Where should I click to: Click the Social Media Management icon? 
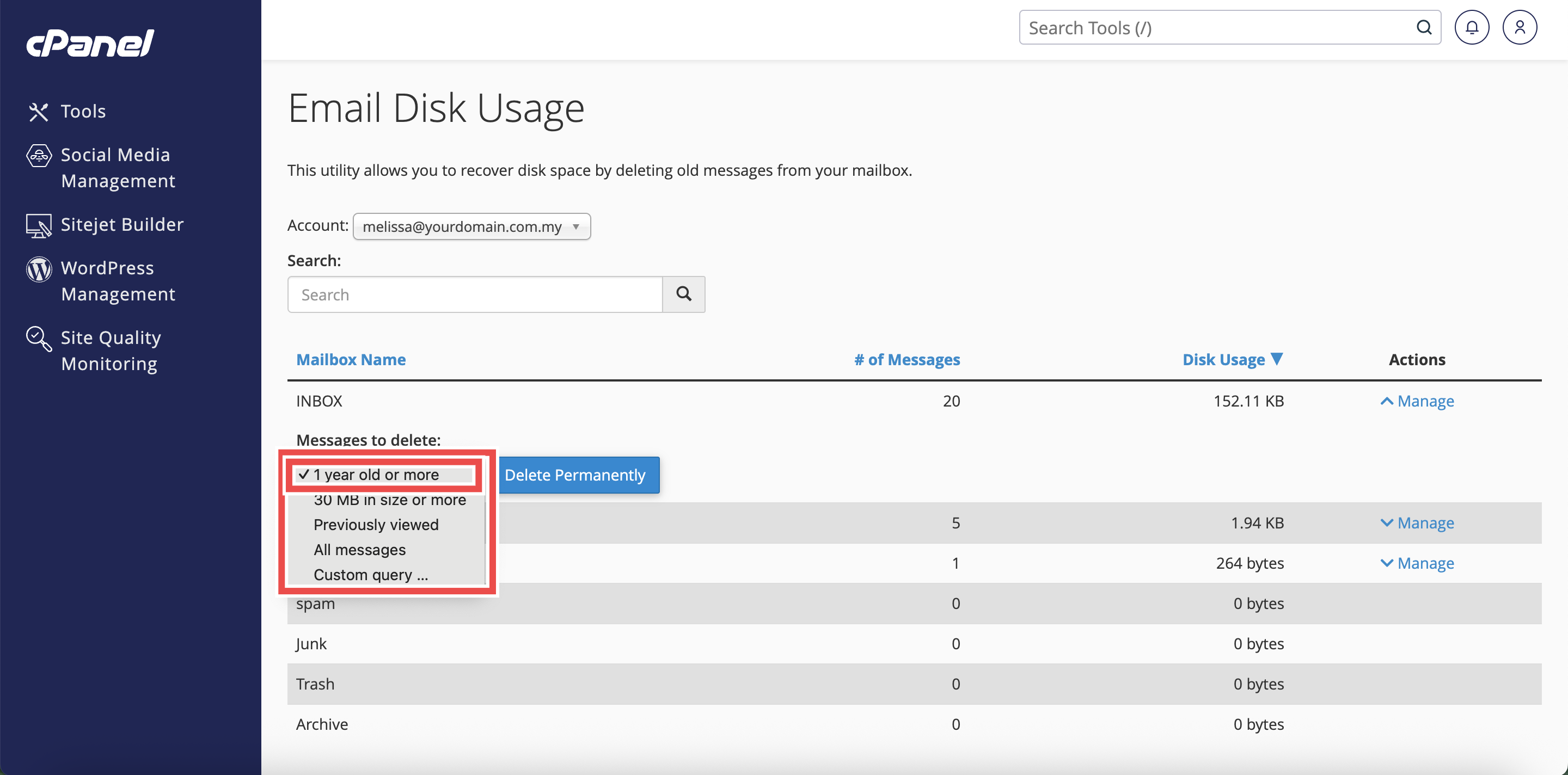coord(38,156)
